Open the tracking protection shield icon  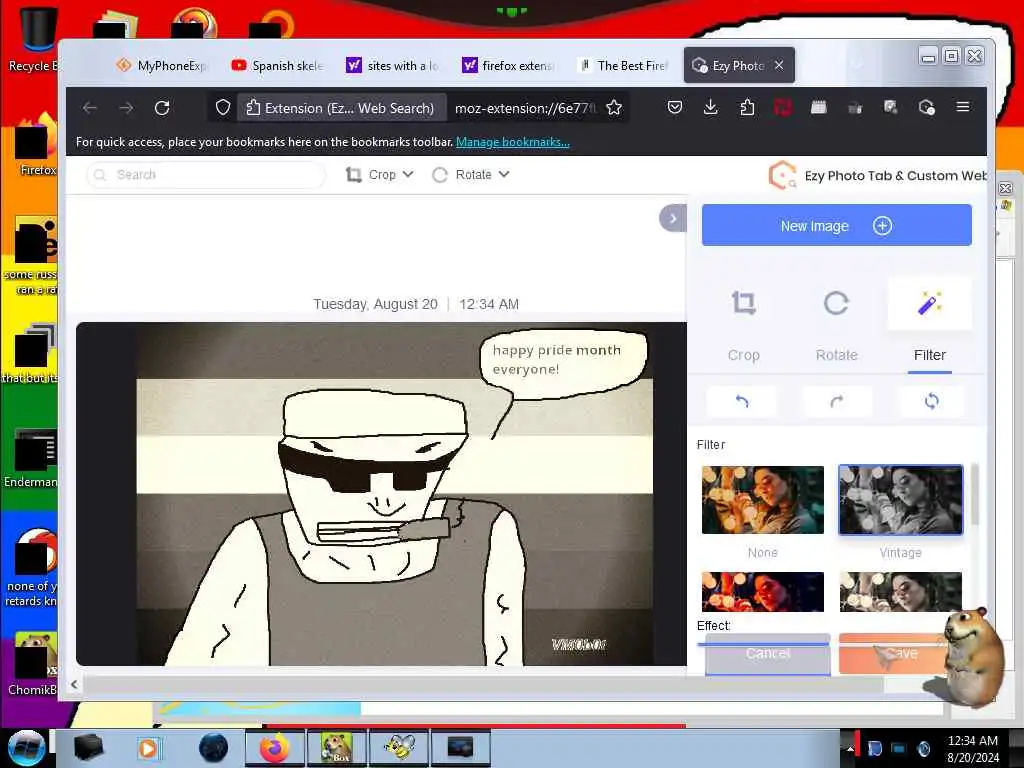(223, 108)
